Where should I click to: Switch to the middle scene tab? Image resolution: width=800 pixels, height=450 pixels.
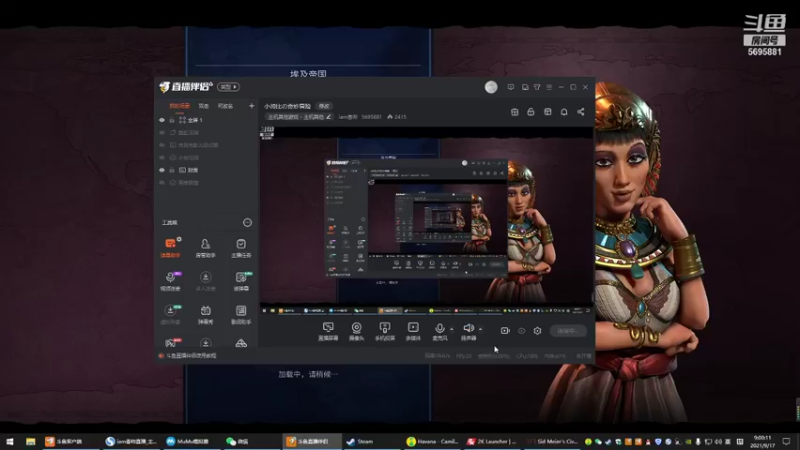point(204,106)
